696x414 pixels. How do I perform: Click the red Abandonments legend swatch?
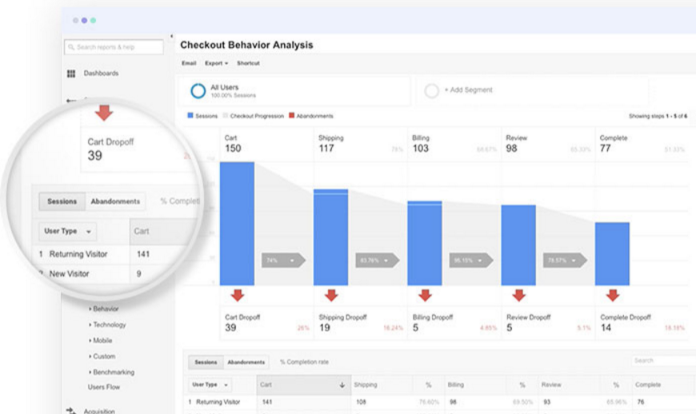point(292,115)
